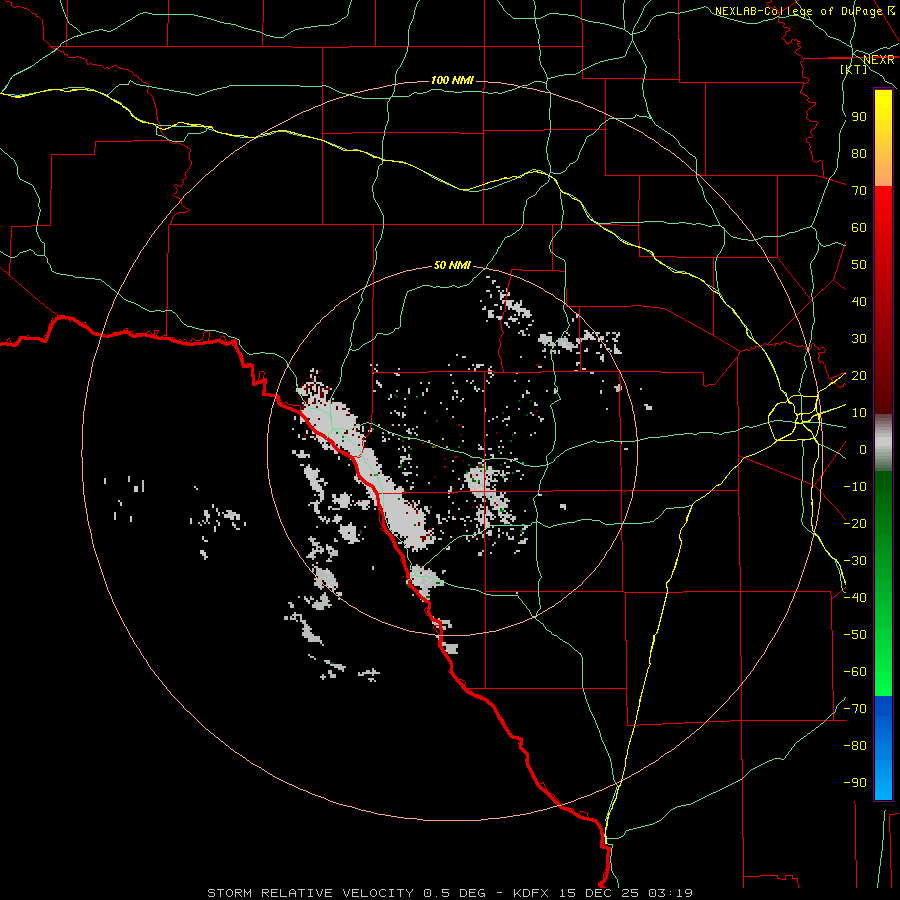This screenshot has height=900, width=900.
Task: Select the 0 value on the velocity scale
Action: pyautogui.click(x=863, y=450)
